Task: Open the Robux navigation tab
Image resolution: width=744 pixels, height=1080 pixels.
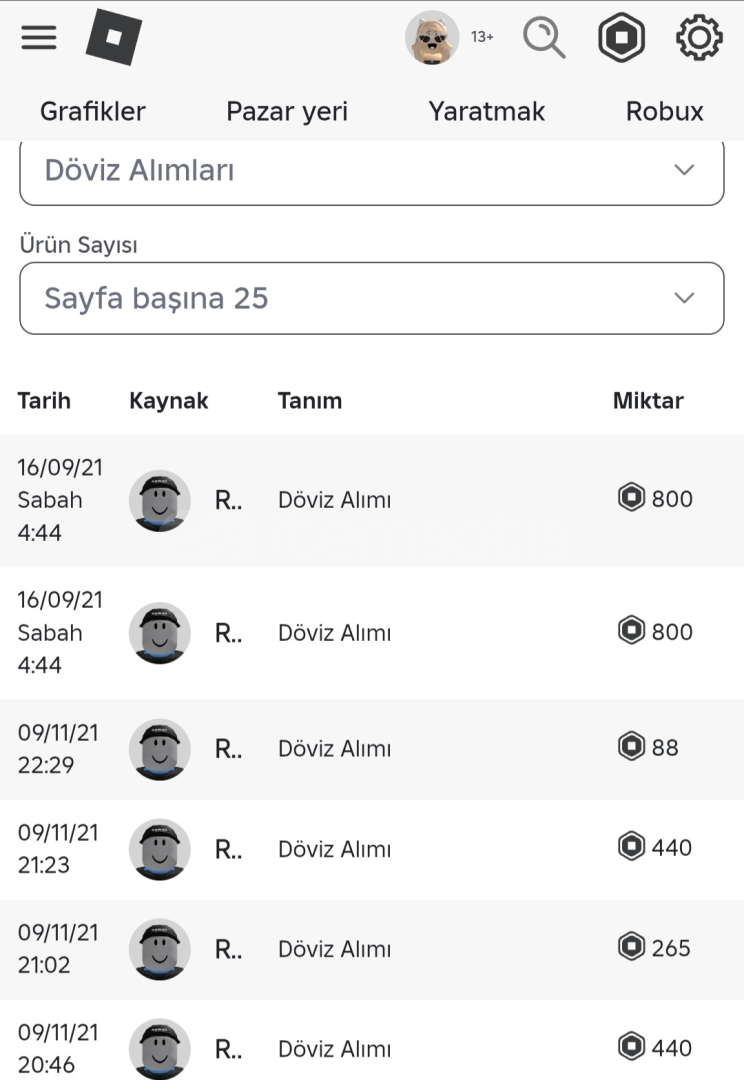Action: tap(665, 111)
